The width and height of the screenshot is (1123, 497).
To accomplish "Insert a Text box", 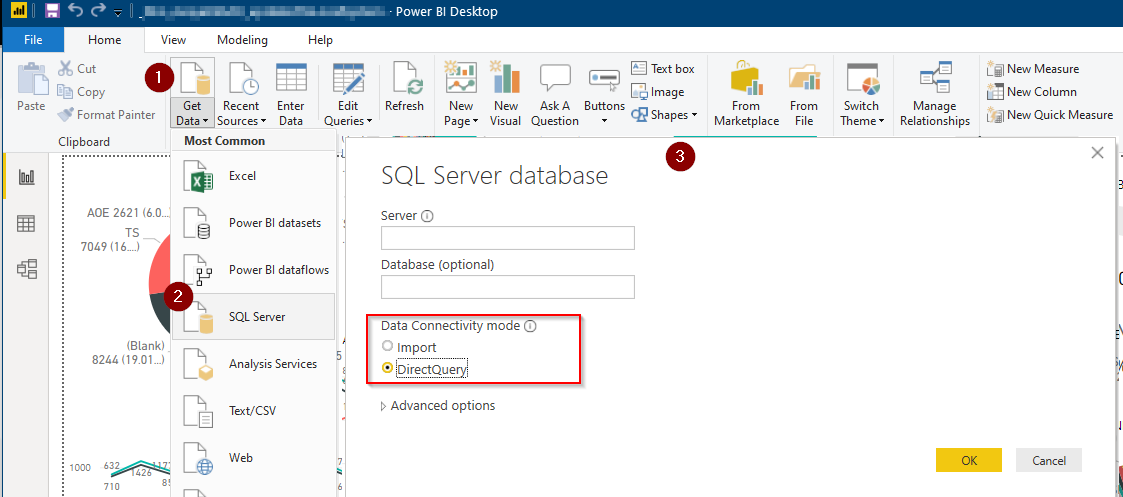I will (x=663, y=69).
